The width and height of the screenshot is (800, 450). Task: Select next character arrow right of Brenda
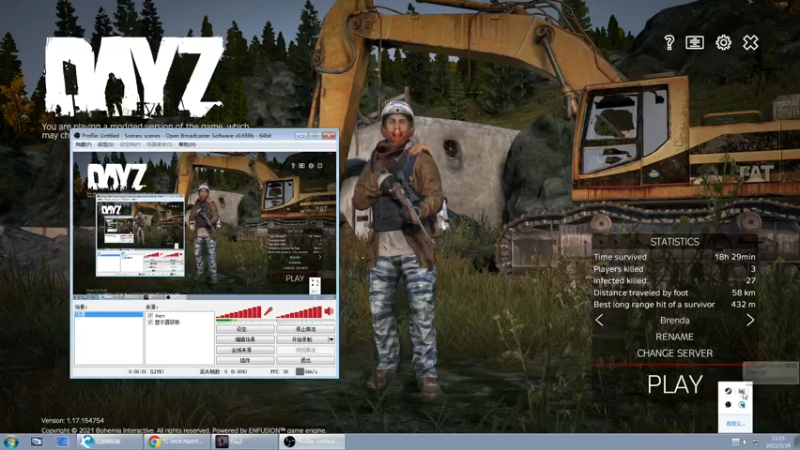(x=750, y=320)
